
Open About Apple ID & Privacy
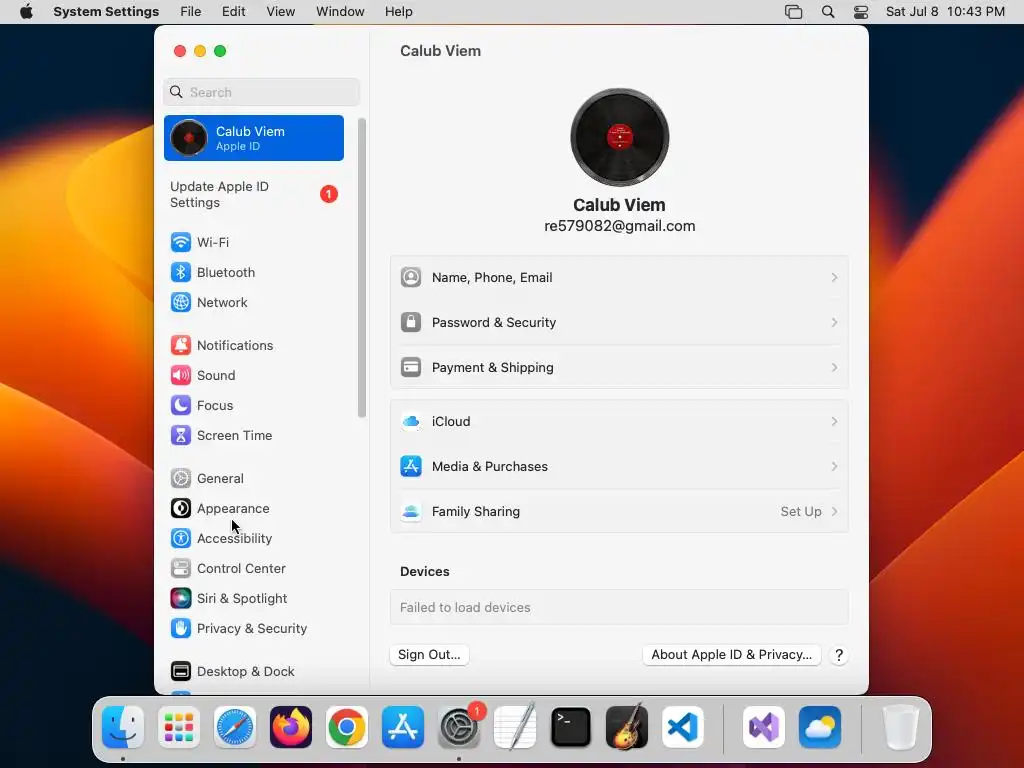731,655
